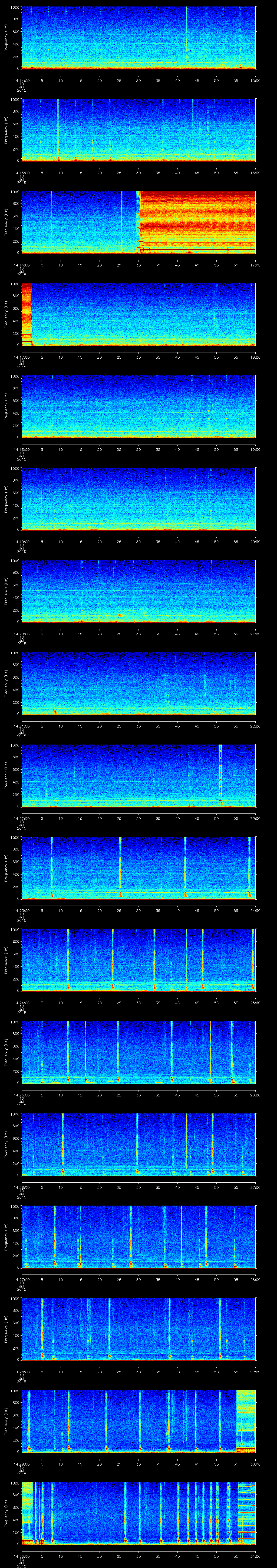Click the Frequency (Hz) axis label of the 14:15:00 spectrogram

click(6, 130)
